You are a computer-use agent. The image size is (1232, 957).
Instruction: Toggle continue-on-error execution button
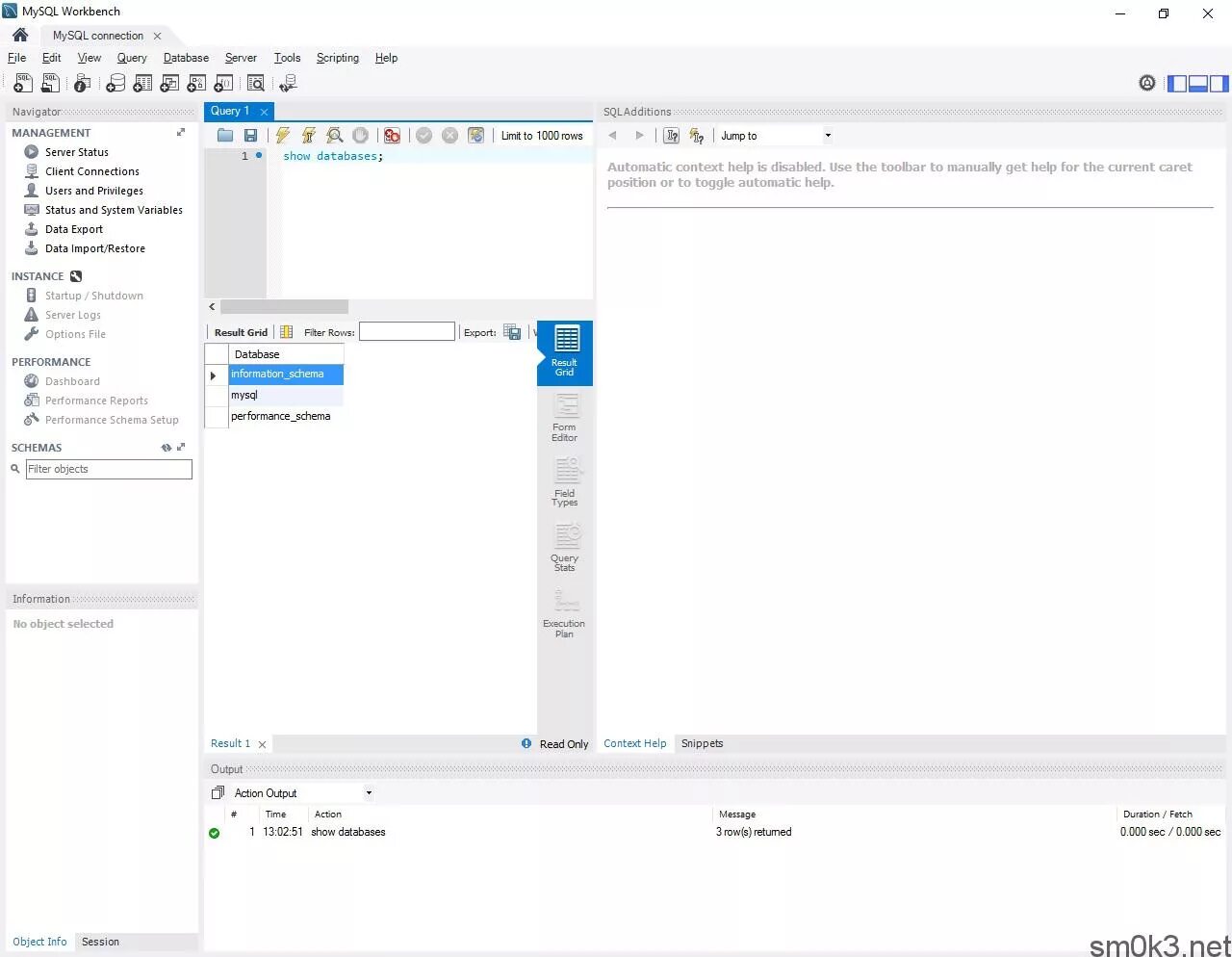pyautogui.click(x=392, y=136)
